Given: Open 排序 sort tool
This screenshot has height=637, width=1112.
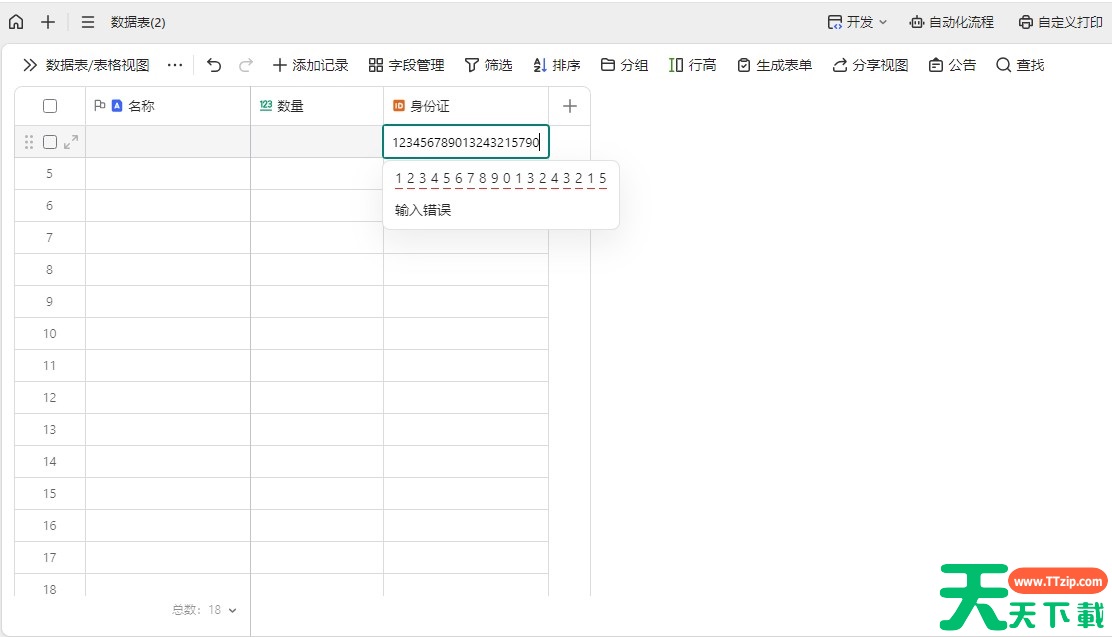Looking at the screenshot, I should [x=556, y=65].
